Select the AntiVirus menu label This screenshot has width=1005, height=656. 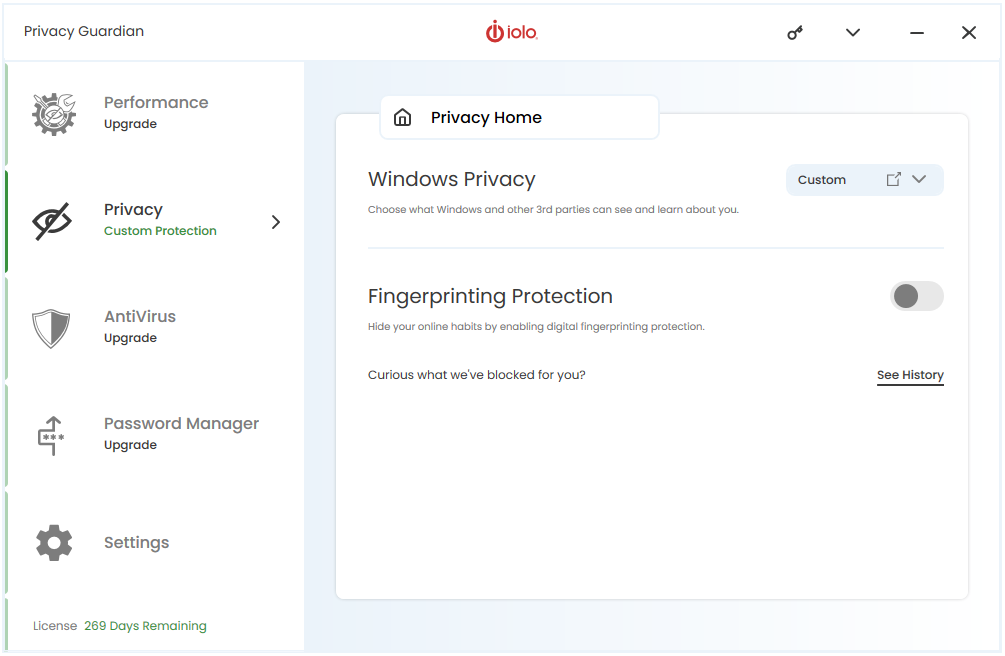point(140,317)
